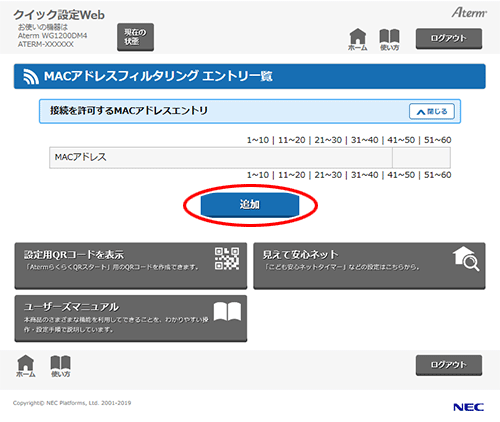Viewport: 500px width, 422px height.
Task: Click the NEC logo in the footer
Action: coord(468,407)
